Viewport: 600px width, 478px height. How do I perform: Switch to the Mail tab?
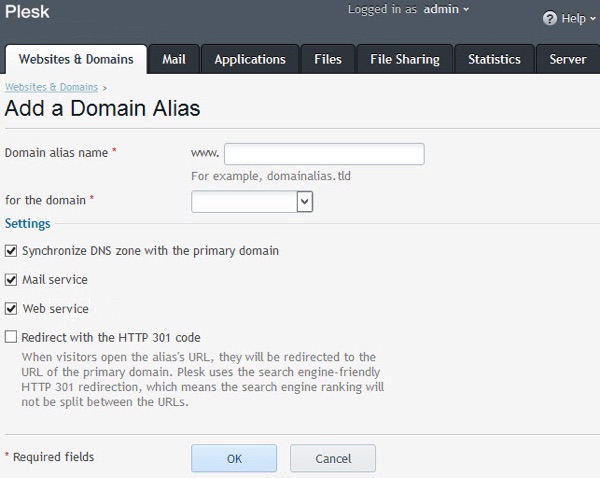click(174, 59)
